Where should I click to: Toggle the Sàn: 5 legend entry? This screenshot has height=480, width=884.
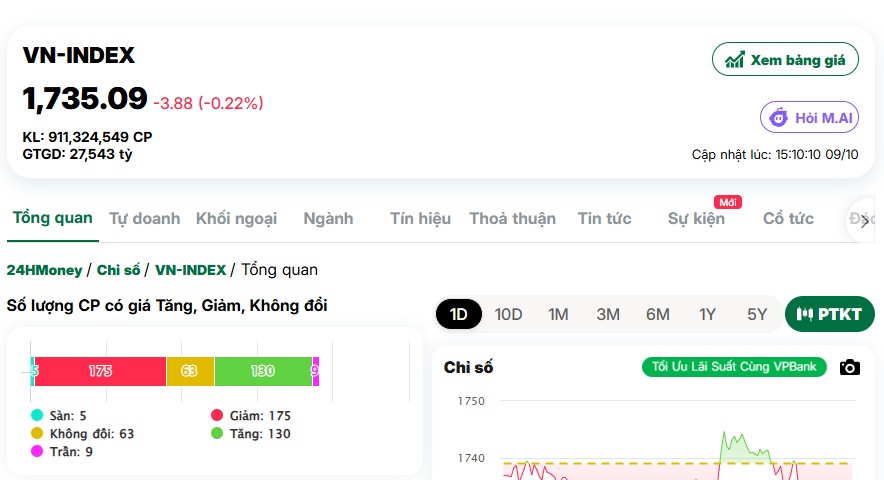(59, 416)
